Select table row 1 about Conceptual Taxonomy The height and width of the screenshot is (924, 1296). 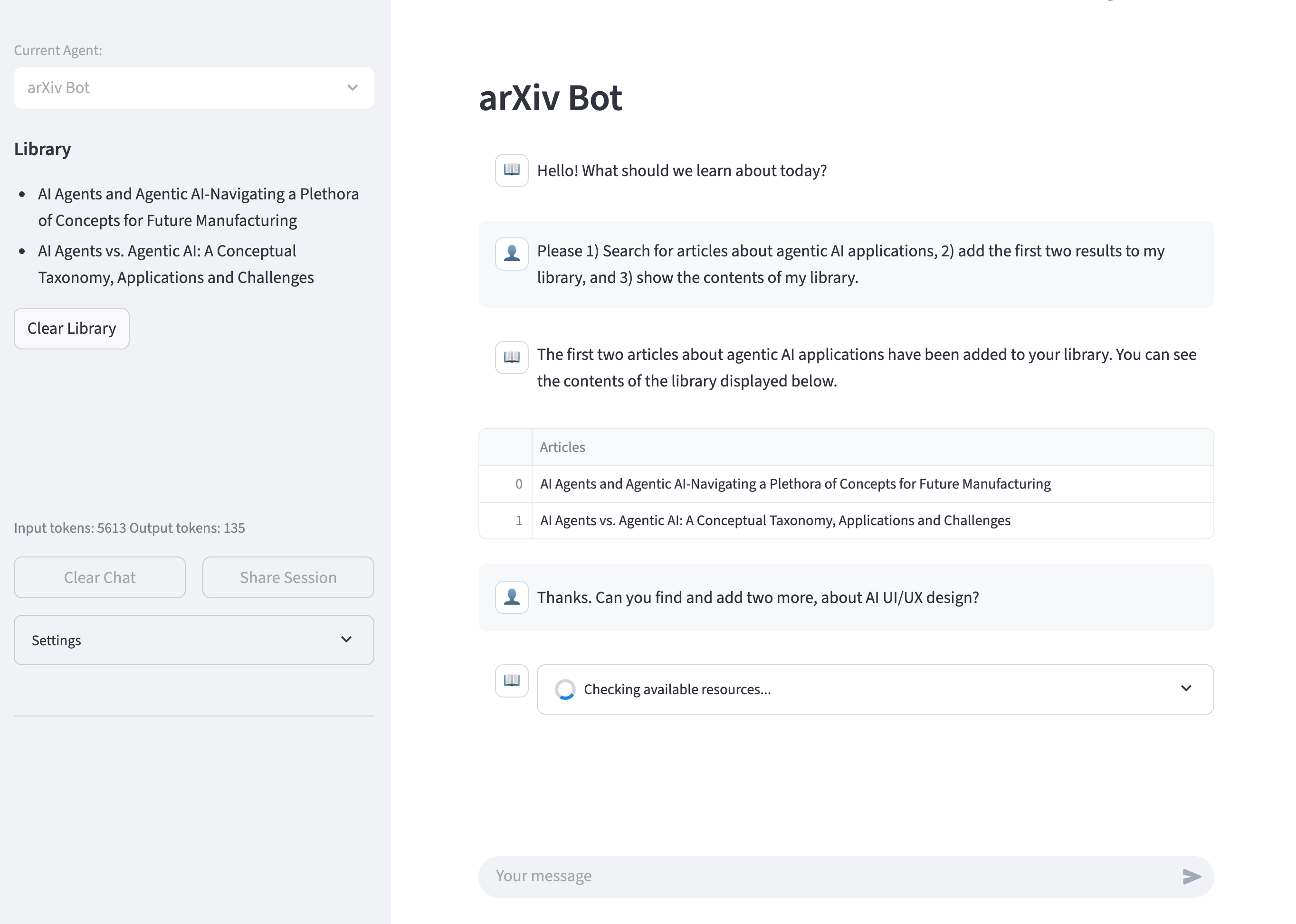775,520
